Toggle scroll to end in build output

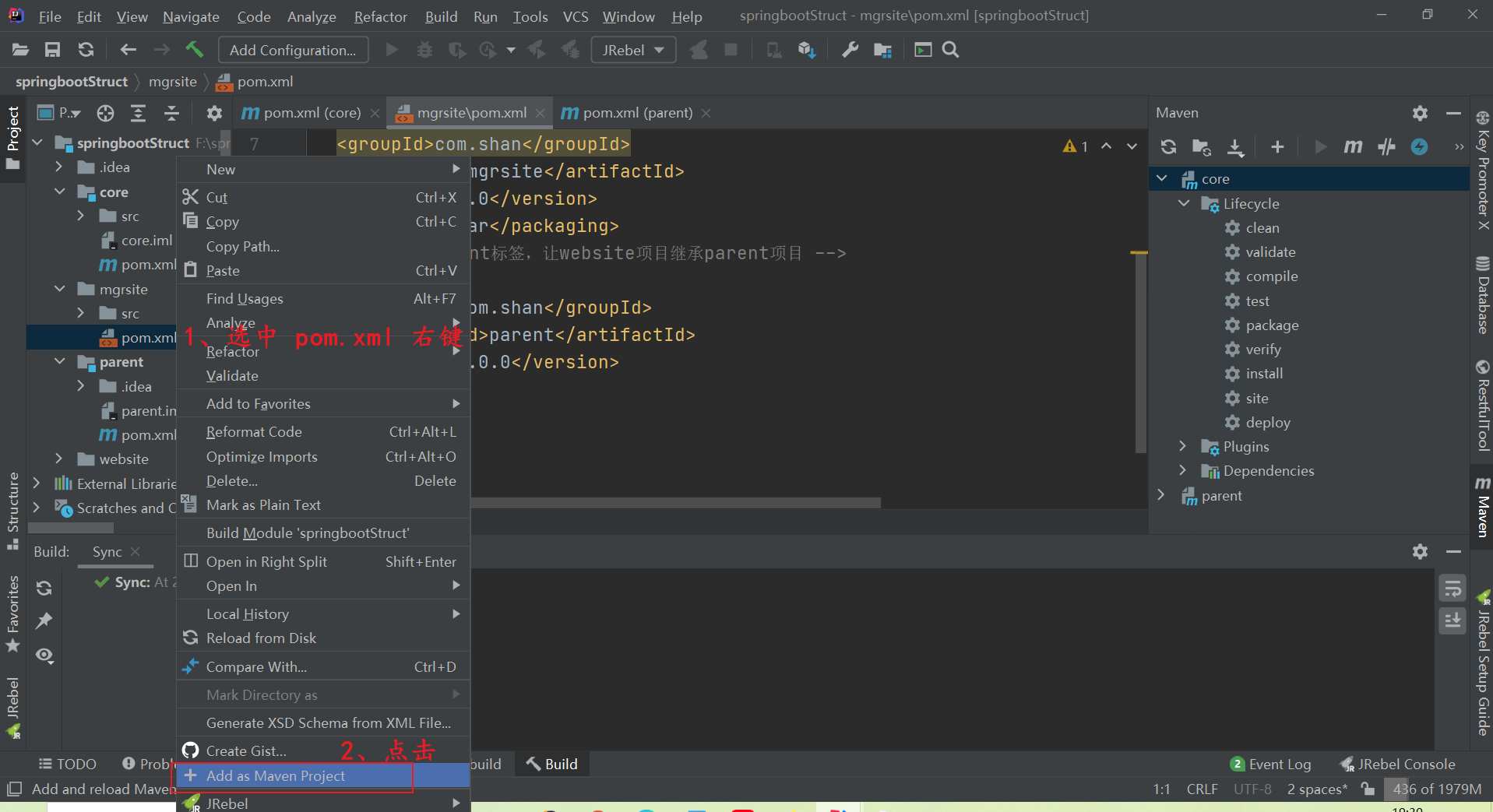(x=1453, y=620)
